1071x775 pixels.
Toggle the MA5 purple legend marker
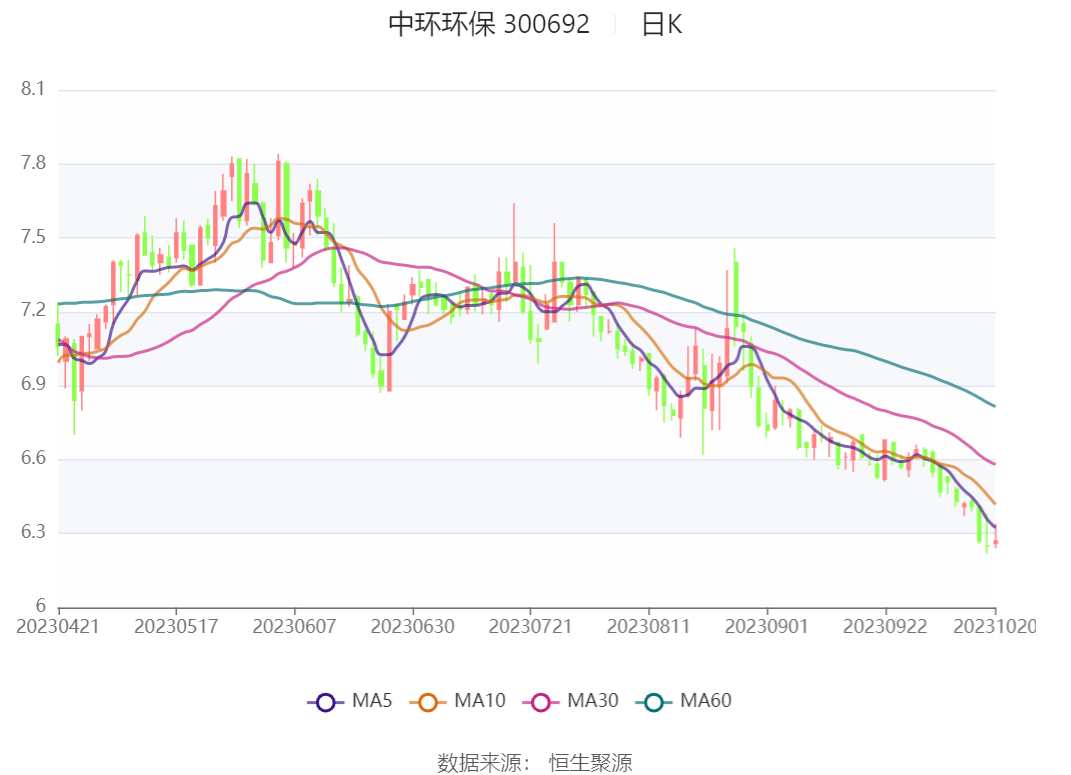(325, 702)
